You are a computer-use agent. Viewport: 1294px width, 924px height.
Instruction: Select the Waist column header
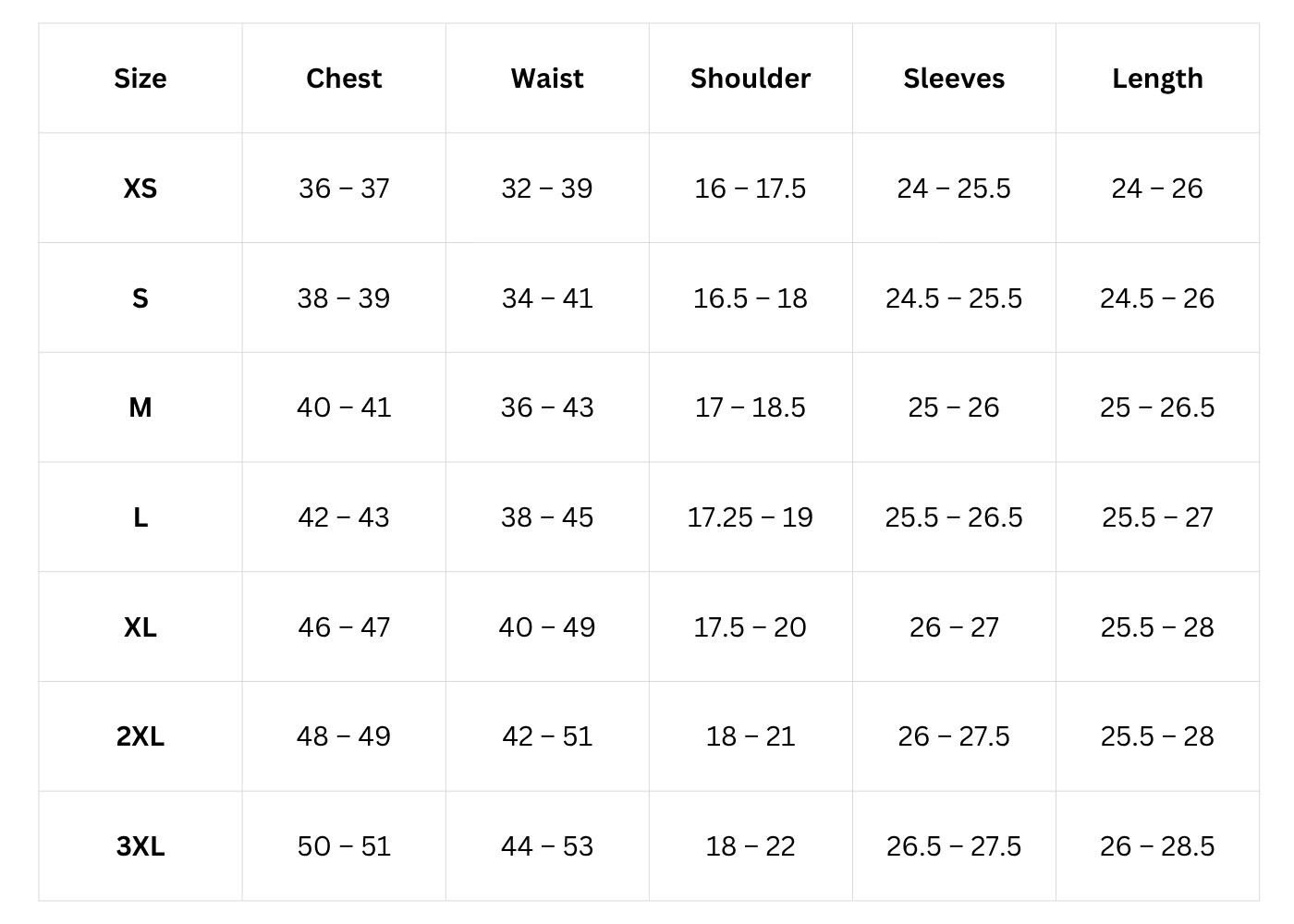coord(547,79)
